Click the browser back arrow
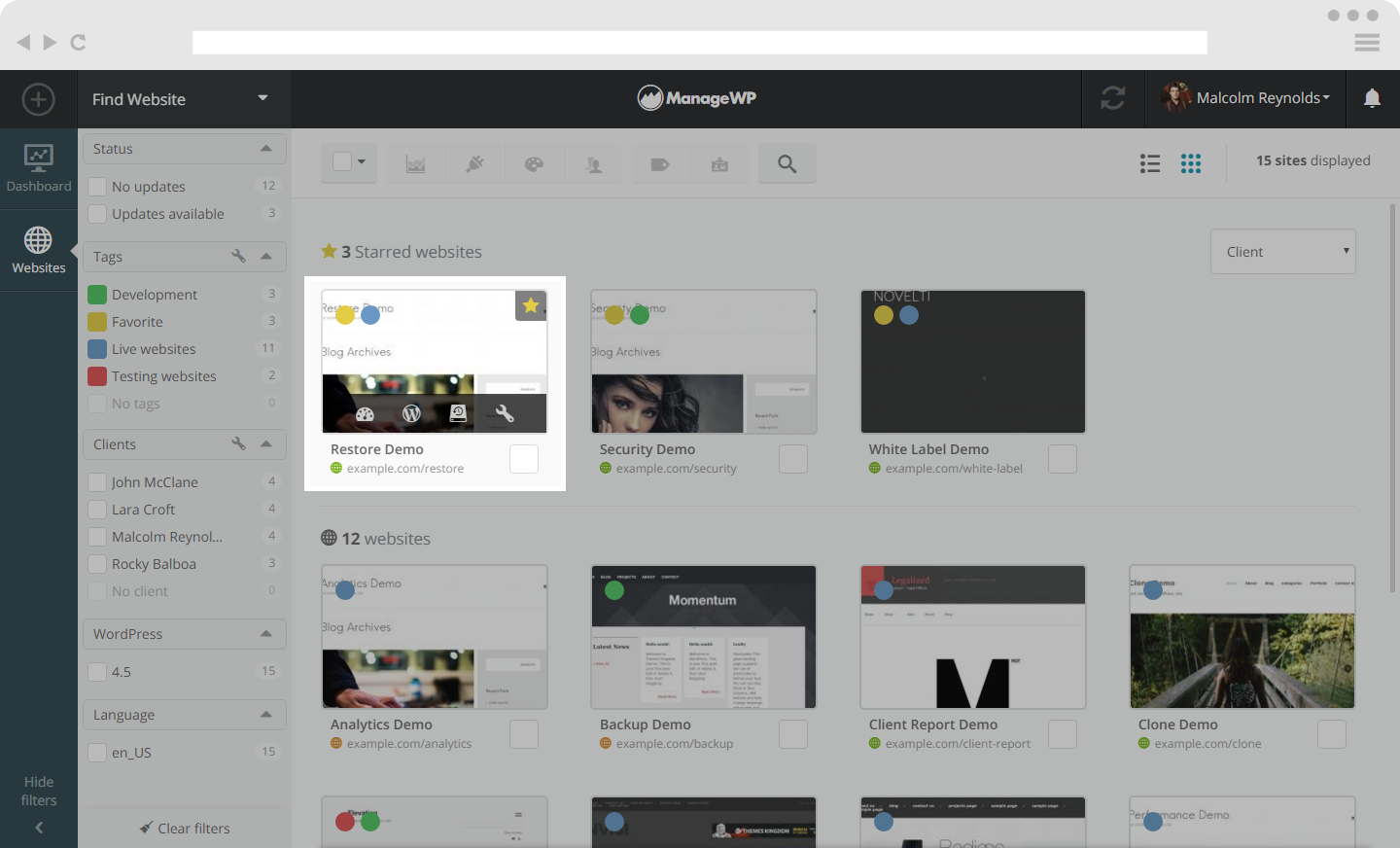1400x848 pixels. point(24,42)
